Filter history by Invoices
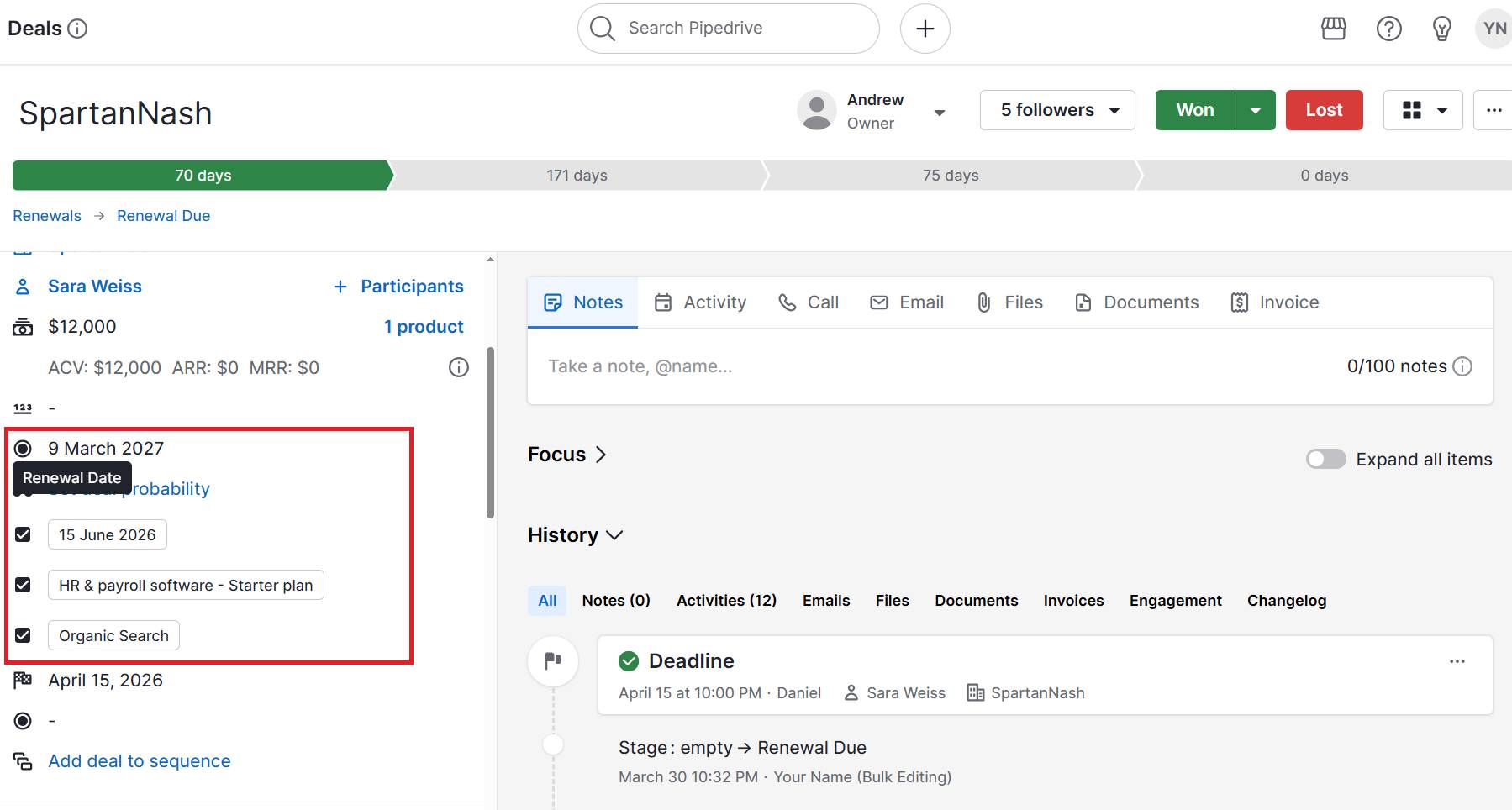 [1073, 601]
